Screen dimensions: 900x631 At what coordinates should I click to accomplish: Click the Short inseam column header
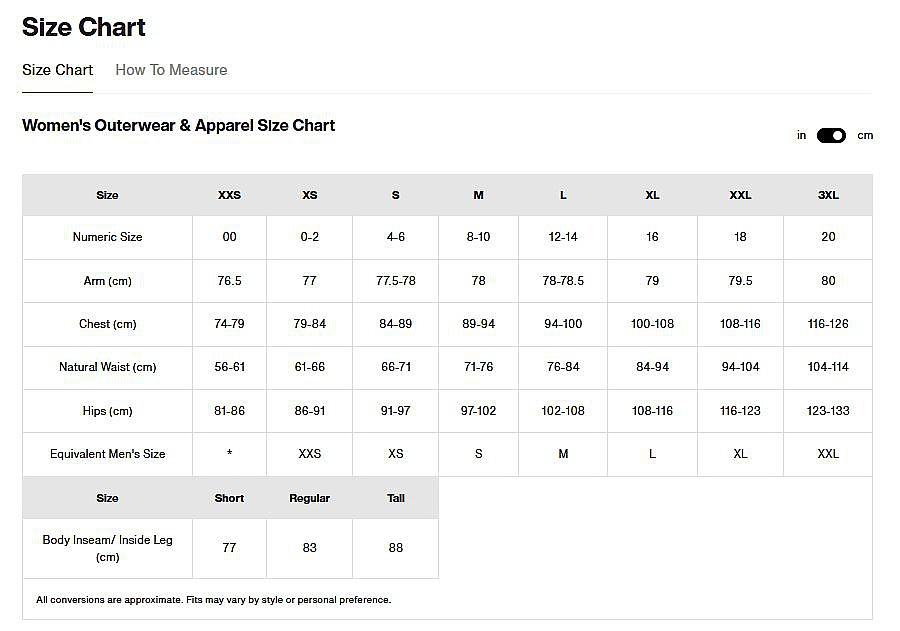(x=229, y=498)
